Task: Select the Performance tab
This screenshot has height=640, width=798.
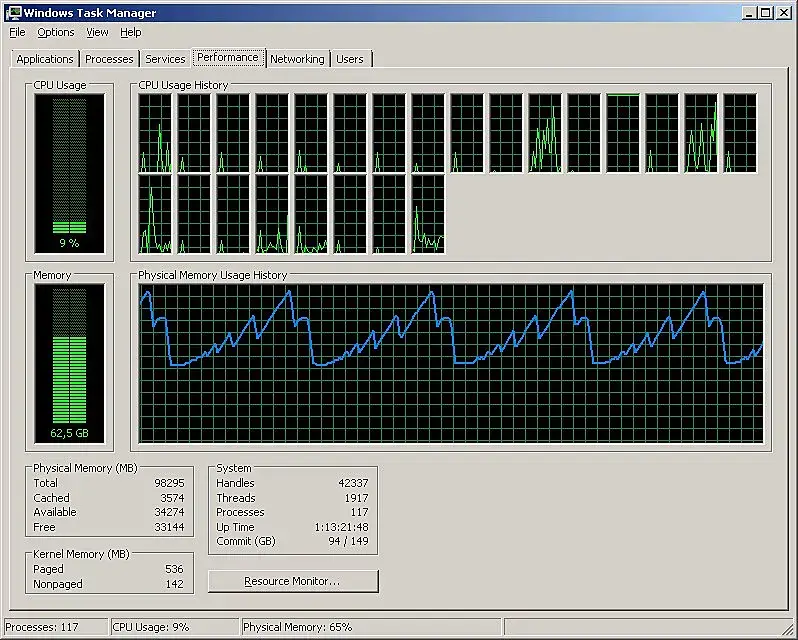Action: pyautogui.click(x=228, y=57)
